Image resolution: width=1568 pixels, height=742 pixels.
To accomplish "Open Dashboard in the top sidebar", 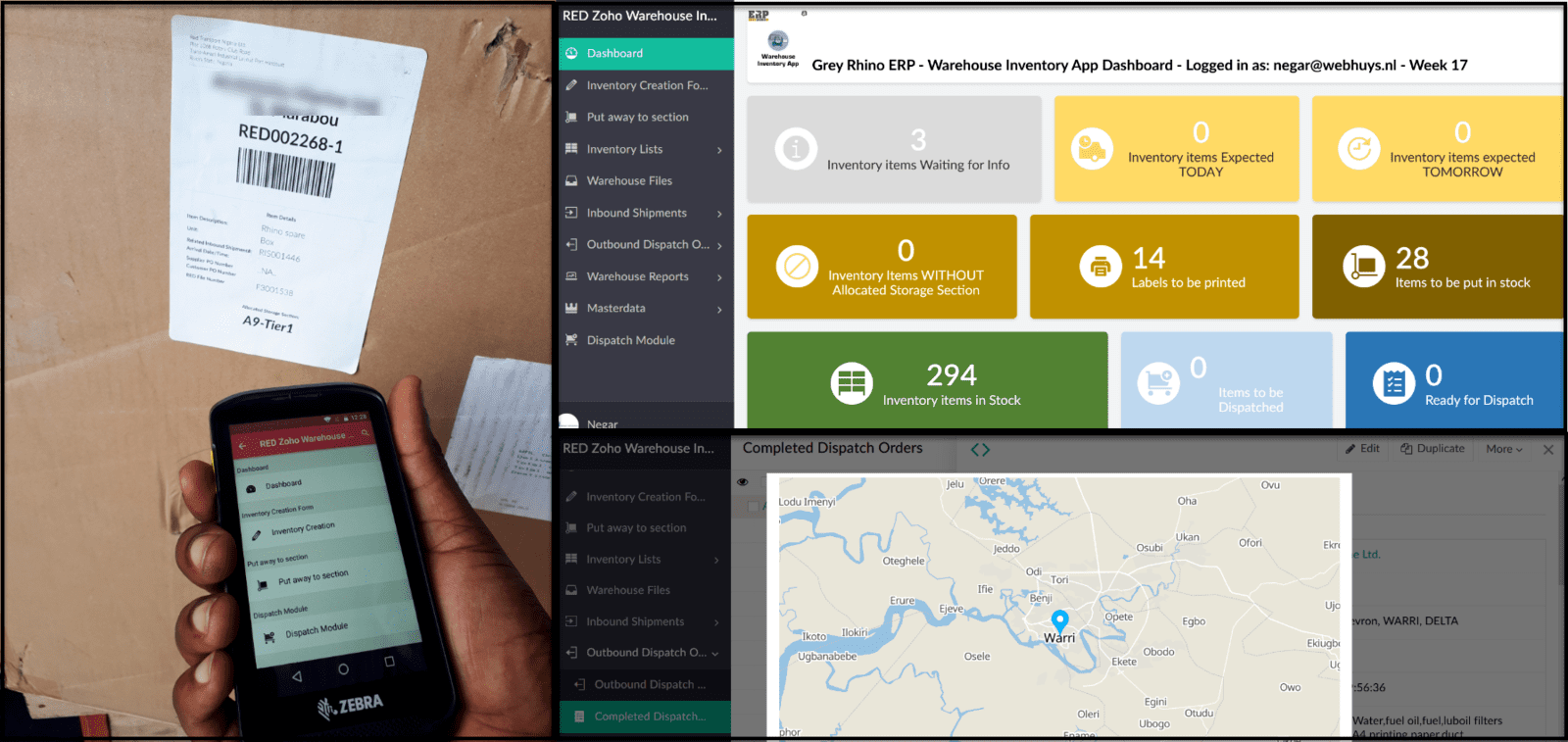I will pos(646,53).
